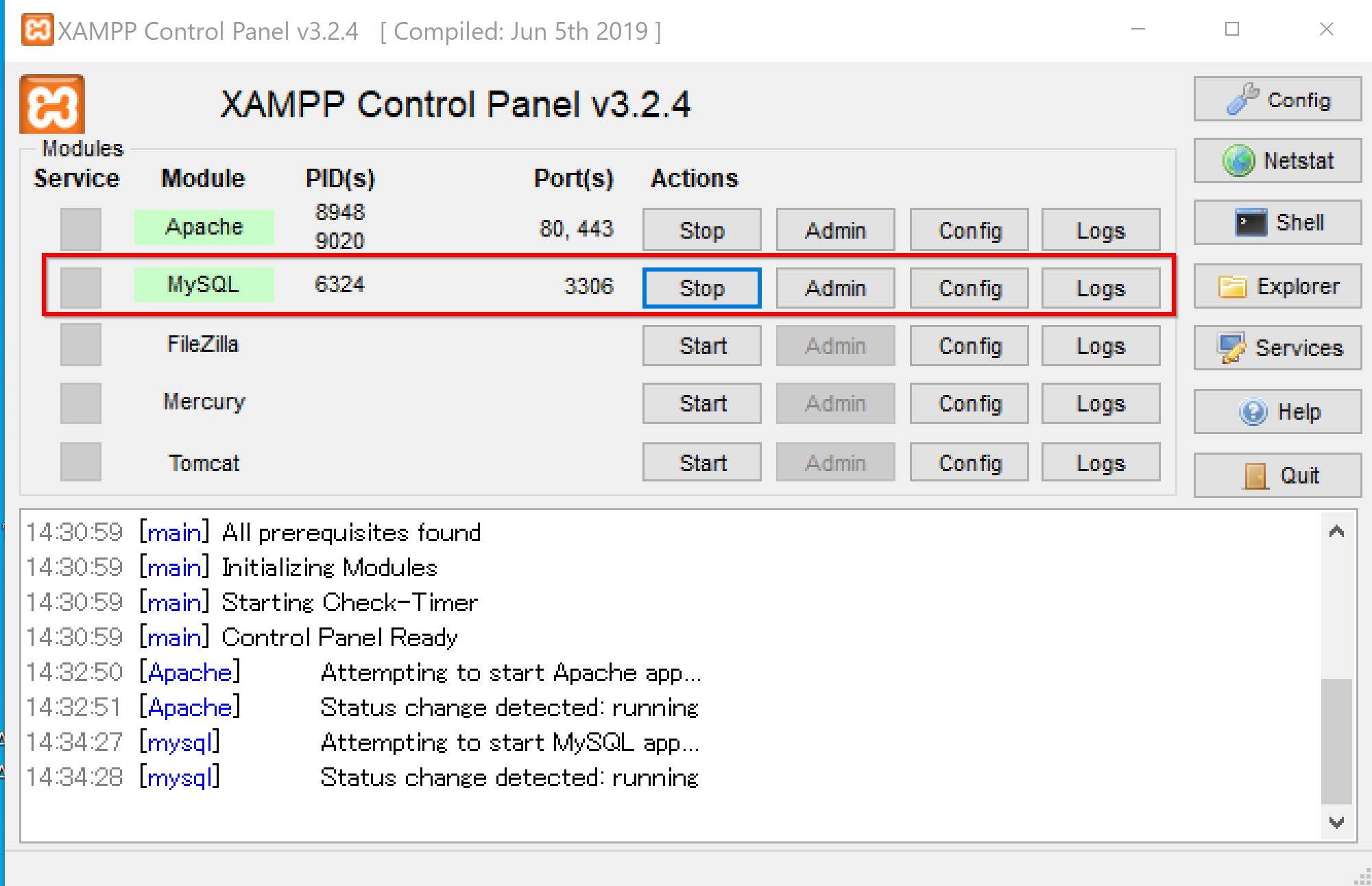Open Apache Logs list
Screen dimensions: 1372x886
click(1101, 230)
